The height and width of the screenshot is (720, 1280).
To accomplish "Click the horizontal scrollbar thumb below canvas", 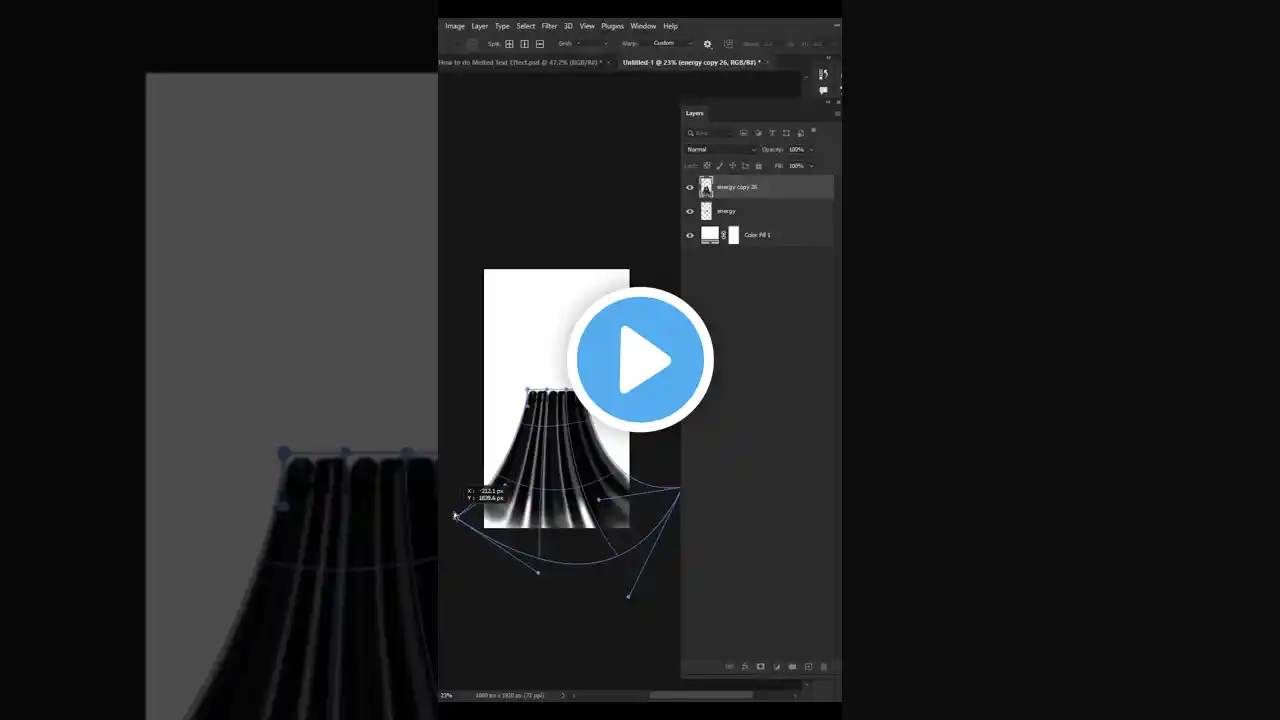I will (701, 695).
